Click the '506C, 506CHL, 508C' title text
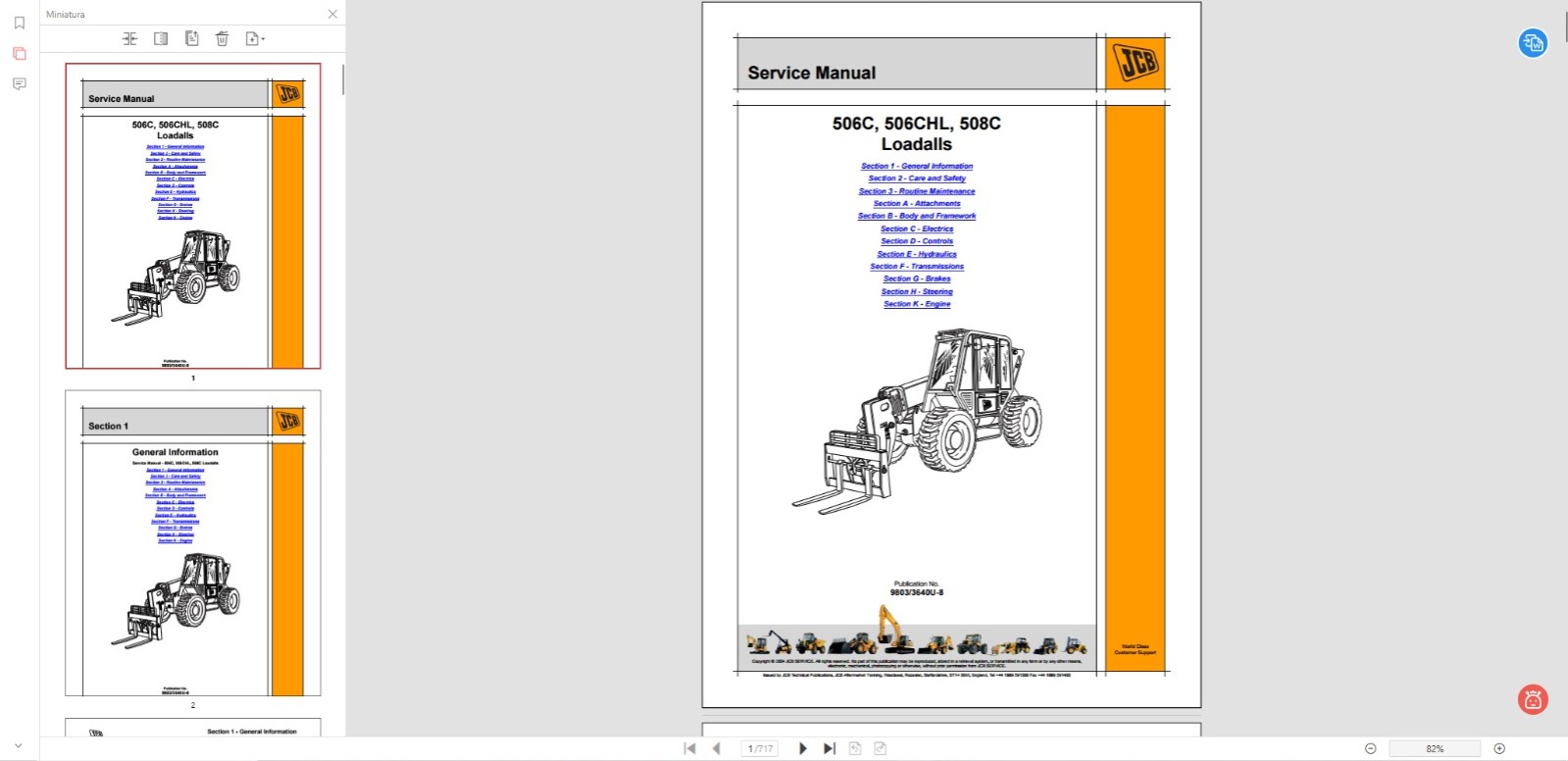This screenshot has width=1568, height=761. [917, 124]
